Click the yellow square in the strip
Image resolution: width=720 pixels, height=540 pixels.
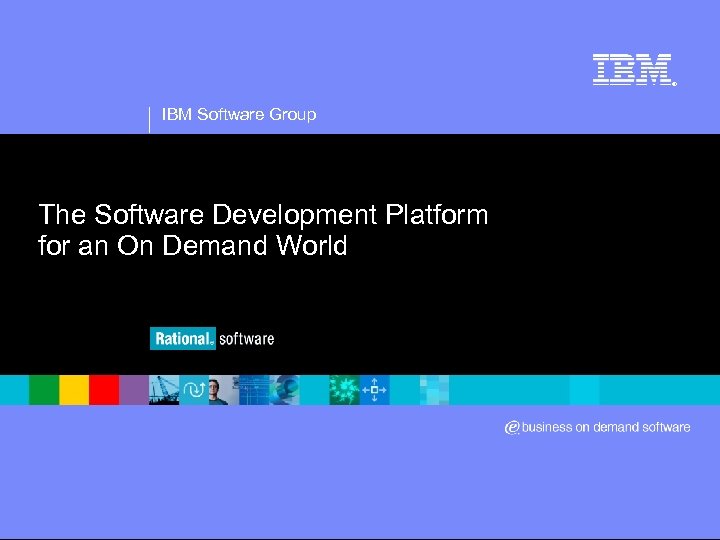74,390
